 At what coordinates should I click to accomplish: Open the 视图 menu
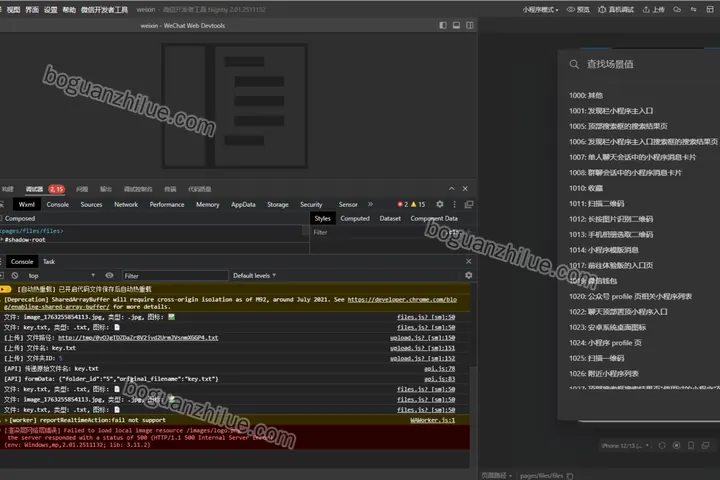pos(13,10)
